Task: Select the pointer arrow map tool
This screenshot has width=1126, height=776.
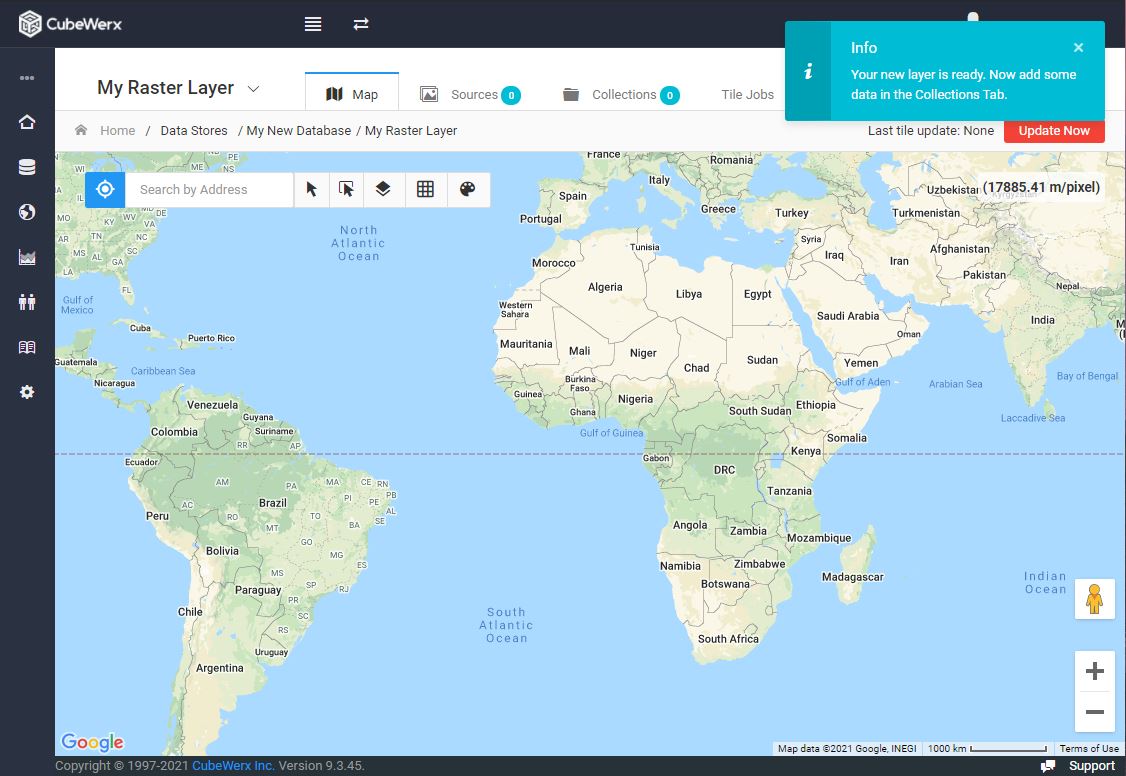Action: coord(312,190)
